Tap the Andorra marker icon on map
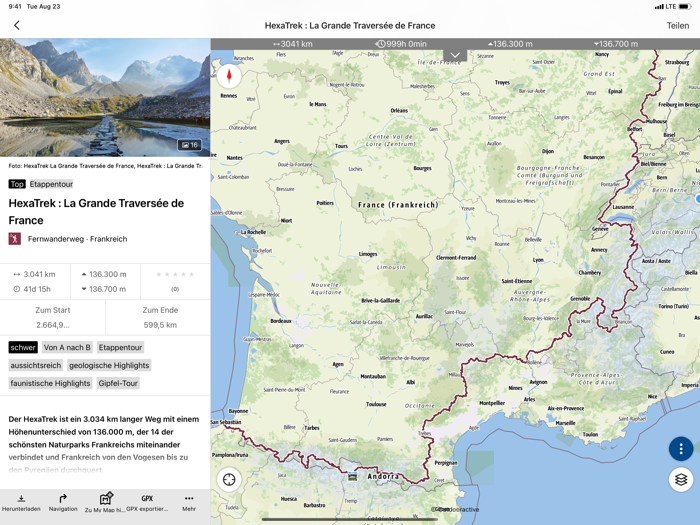 pos(353,476)
